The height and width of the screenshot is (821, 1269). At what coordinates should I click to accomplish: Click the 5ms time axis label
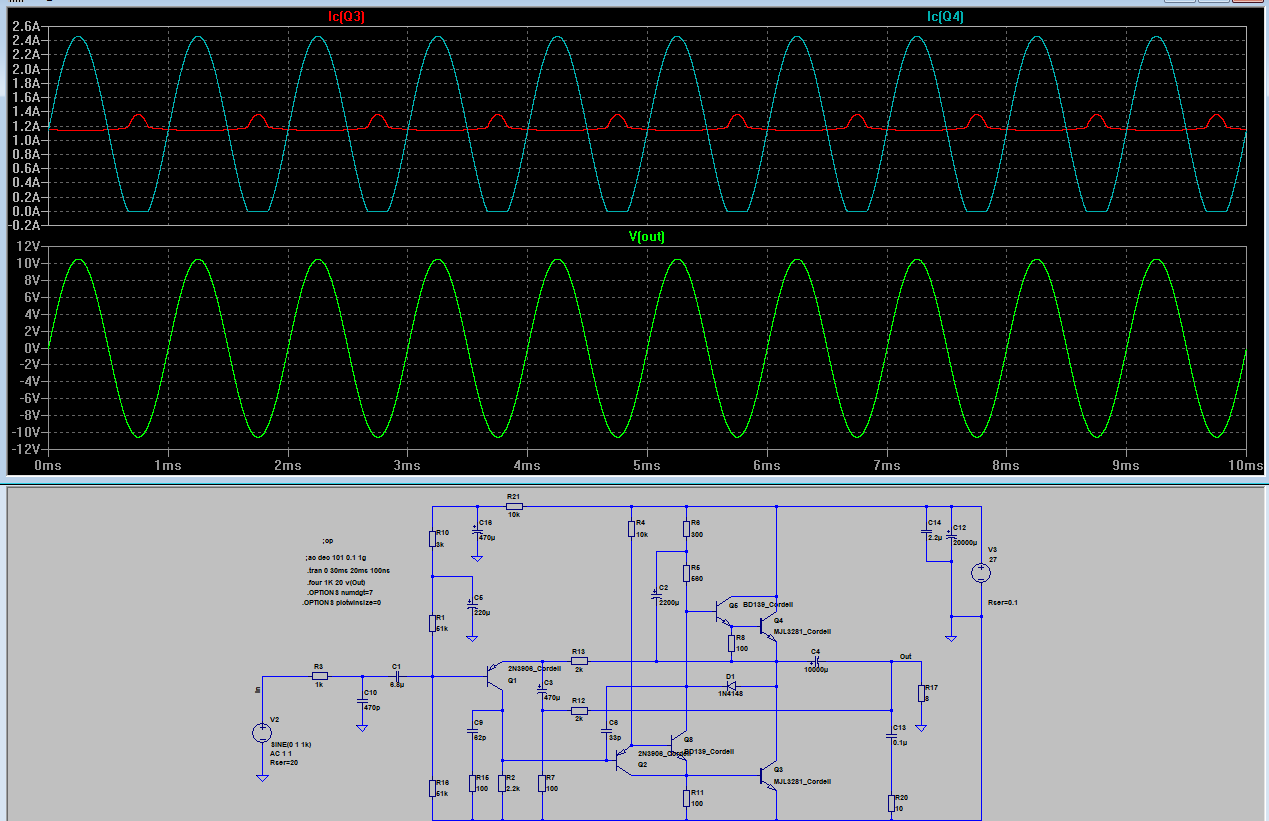click(647, 466)
